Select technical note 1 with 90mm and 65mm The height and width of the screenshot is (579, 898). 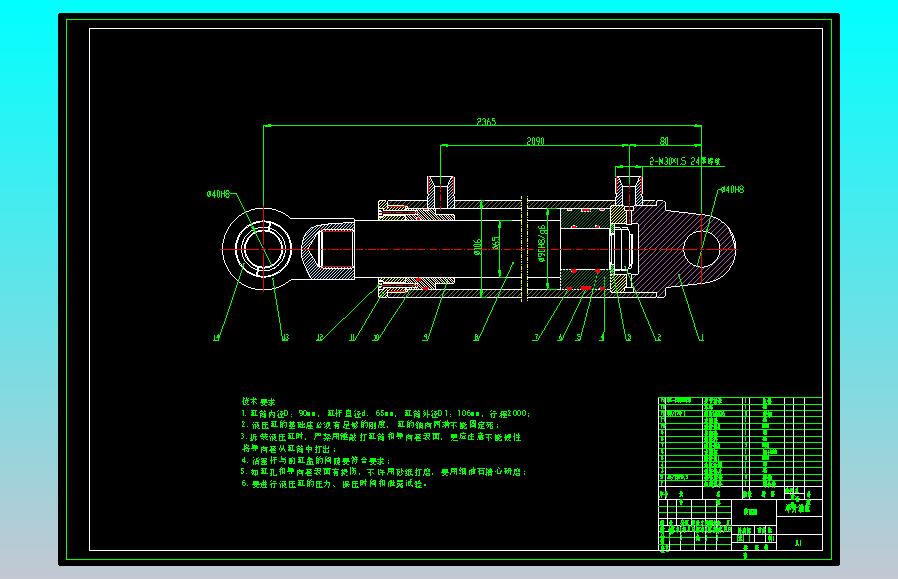(x=385, y=413)
